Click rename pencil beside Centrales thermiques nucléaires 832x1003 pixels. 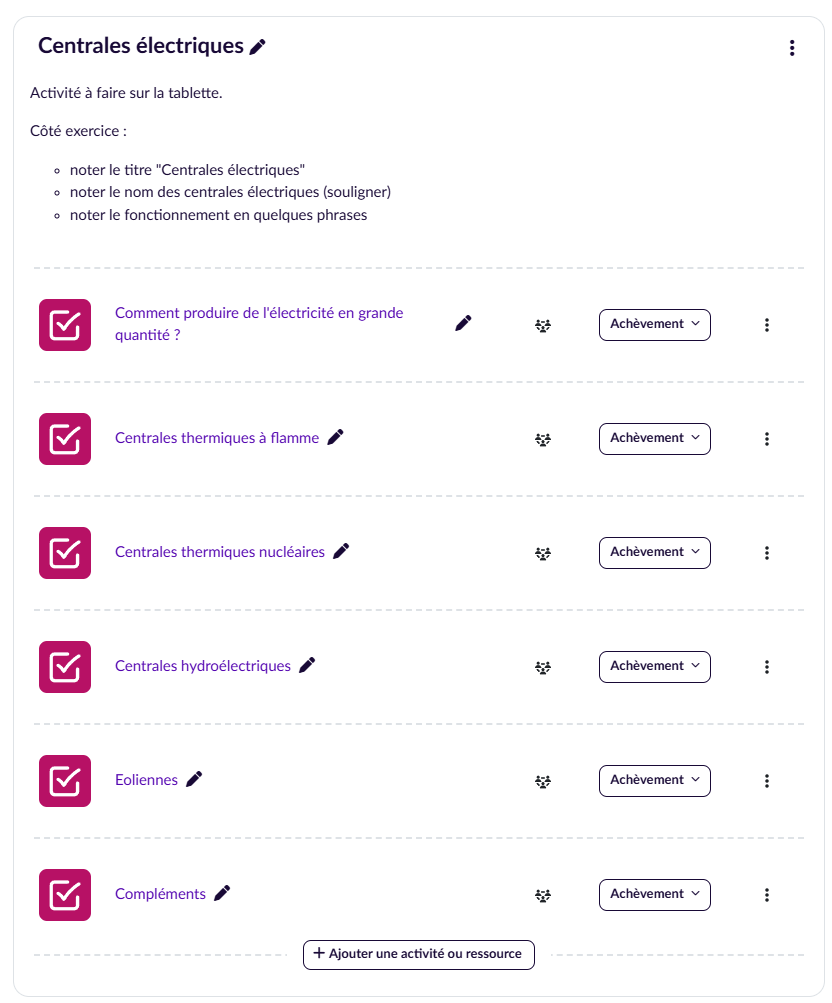click(341, 551)
